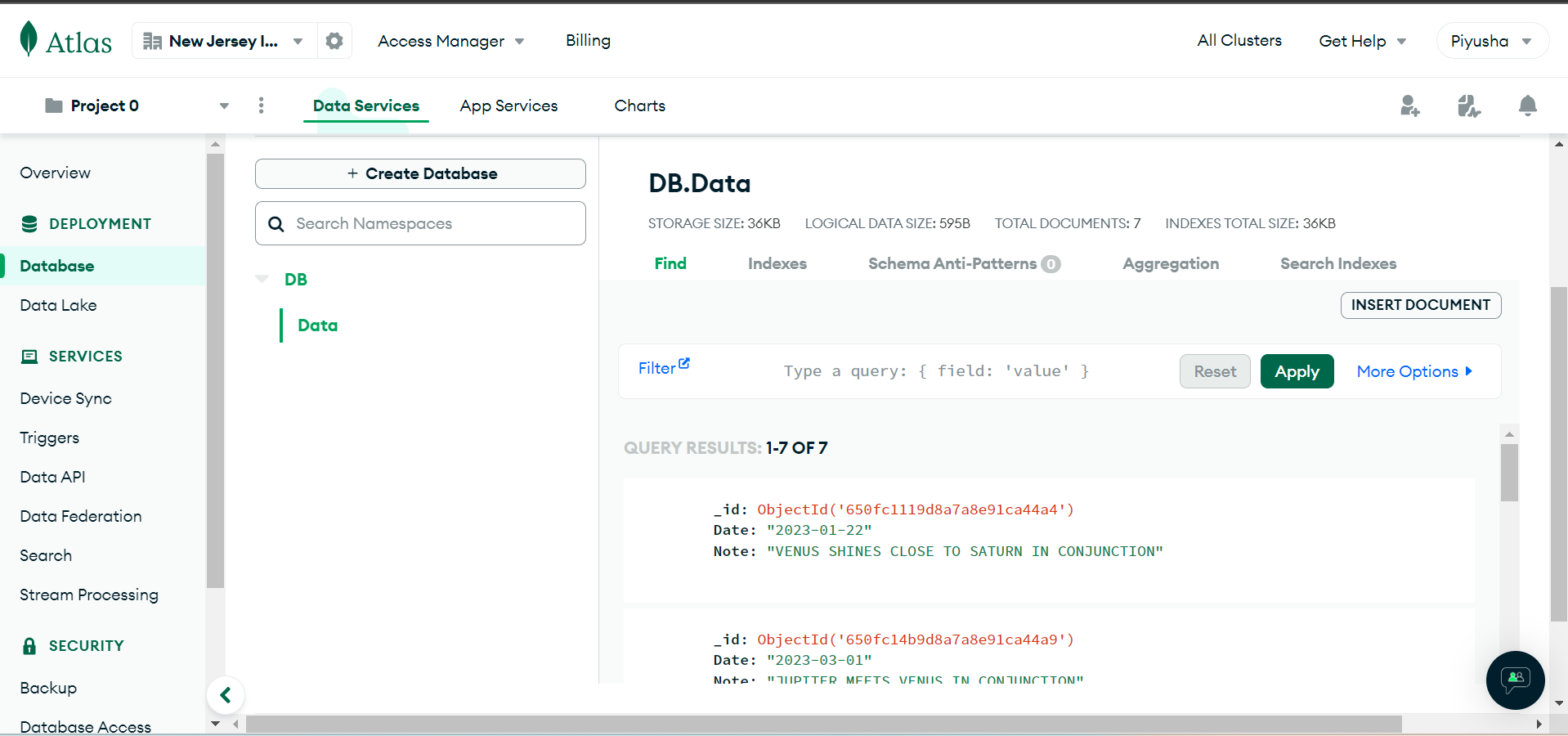The width and height of the screenshot is (1568, 736).
Task: Click the bottom horizontal scrollbar
Action: coord(824,724)
